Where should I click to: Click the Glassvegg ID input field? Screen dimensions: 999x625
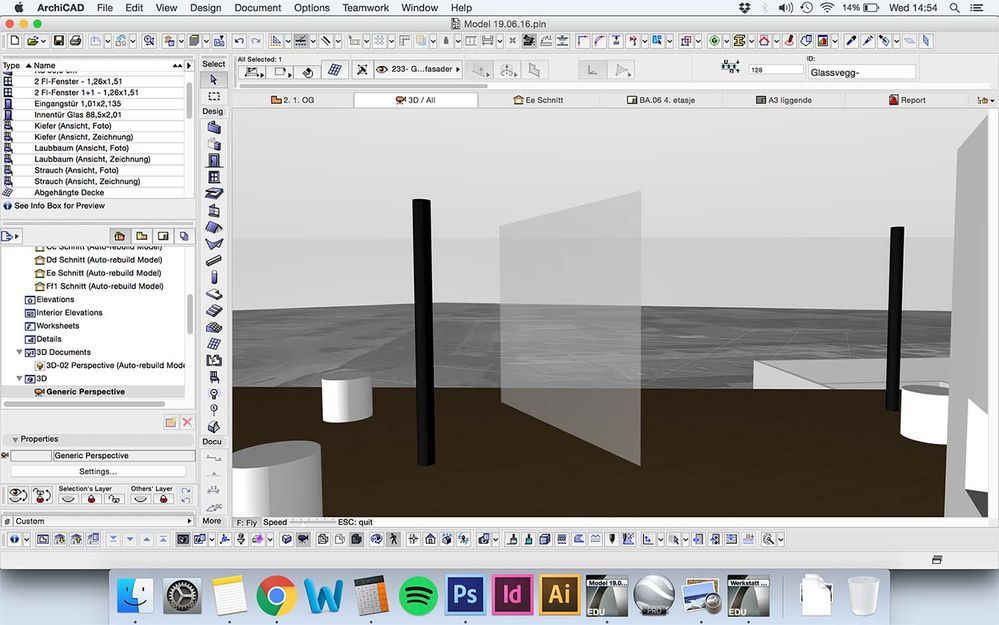862,72
